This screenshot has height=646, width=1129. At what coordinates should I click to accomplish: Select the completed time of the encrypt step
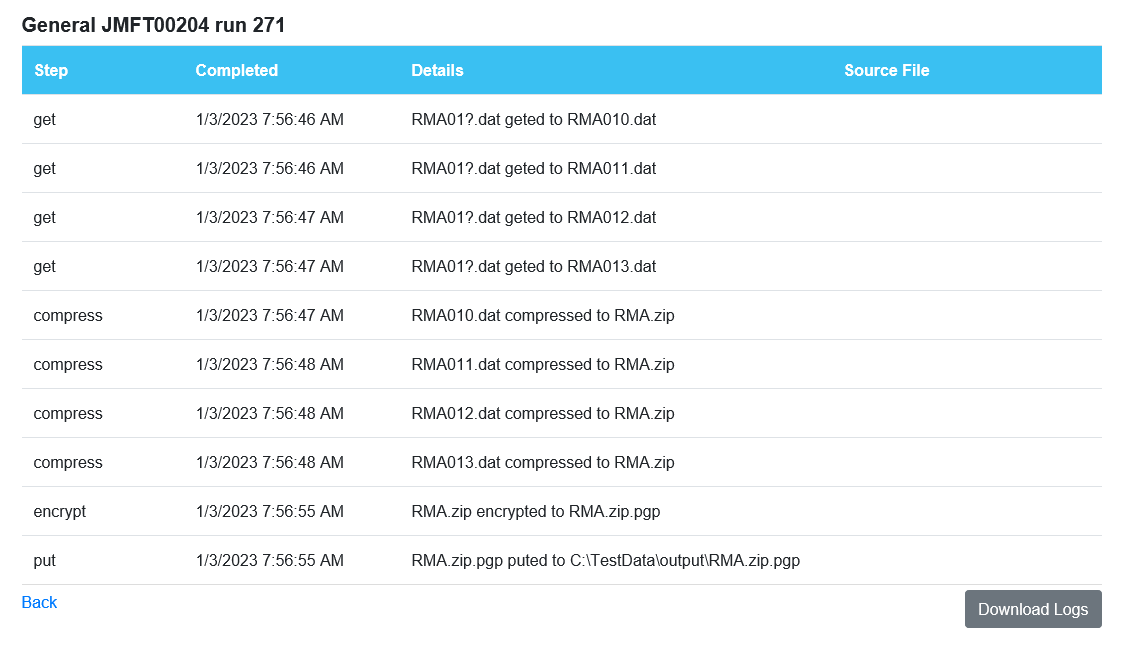point(269,511)
